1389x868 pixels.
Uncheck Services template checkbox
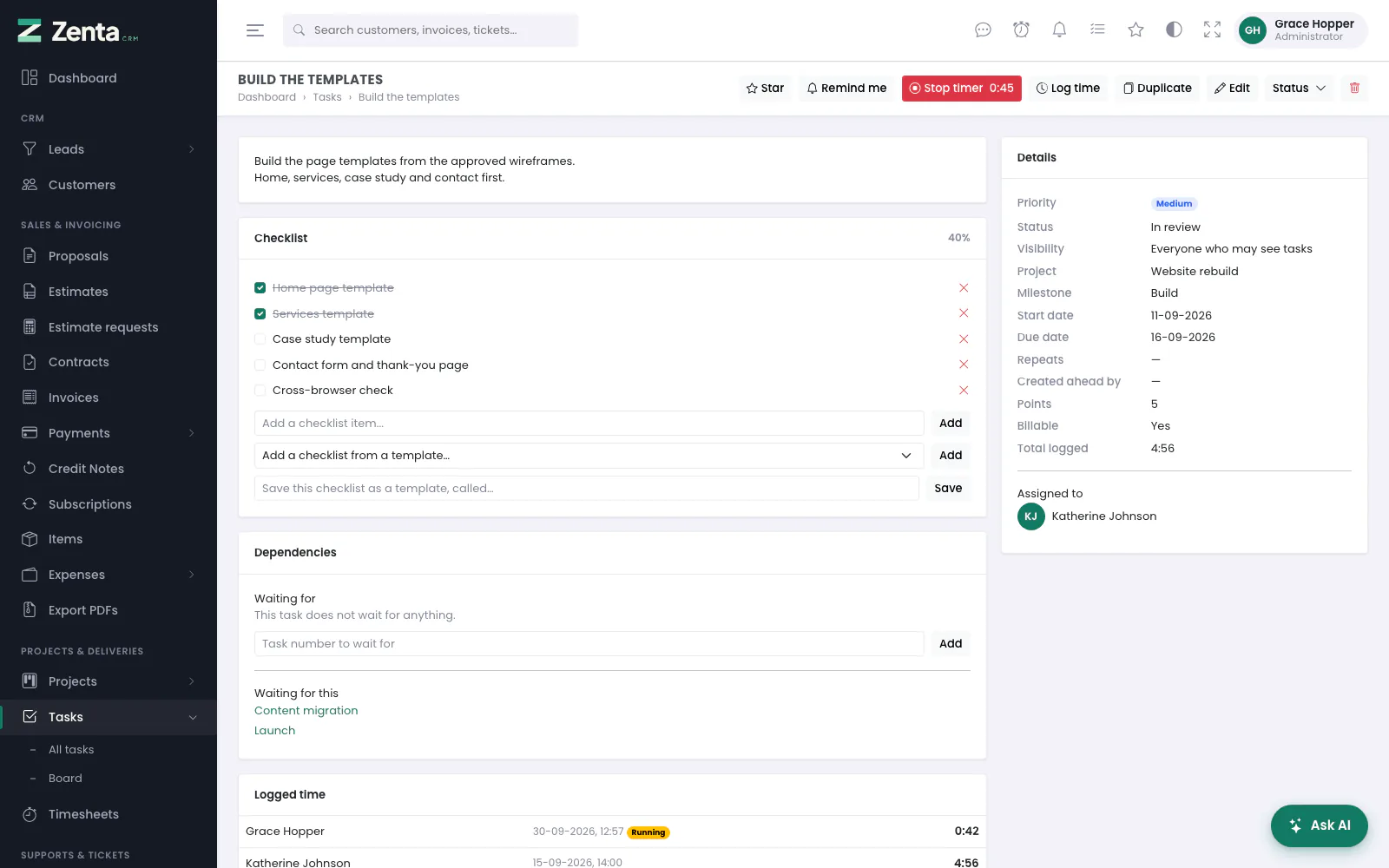pyautogui.click(x=260, y=313)
